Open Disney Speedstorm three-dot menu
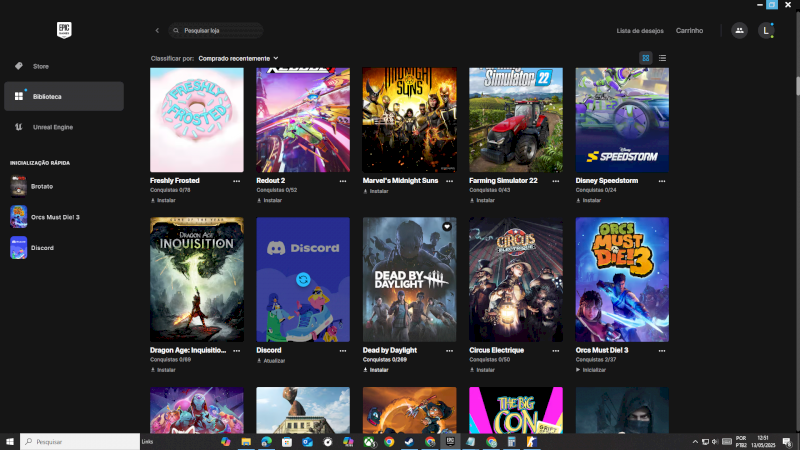The height and width of the screenshot is (450, 800). [x=662, y=181]
